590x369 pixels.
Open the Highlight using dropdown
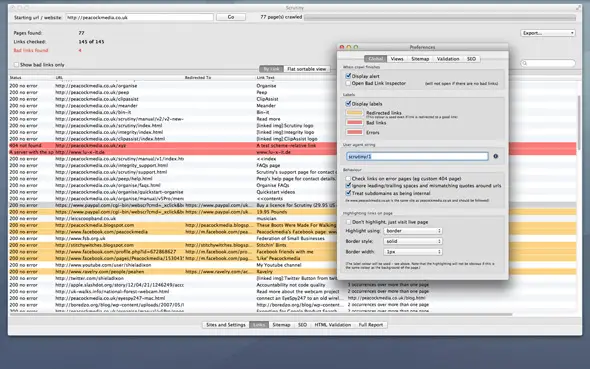point(412,231)
